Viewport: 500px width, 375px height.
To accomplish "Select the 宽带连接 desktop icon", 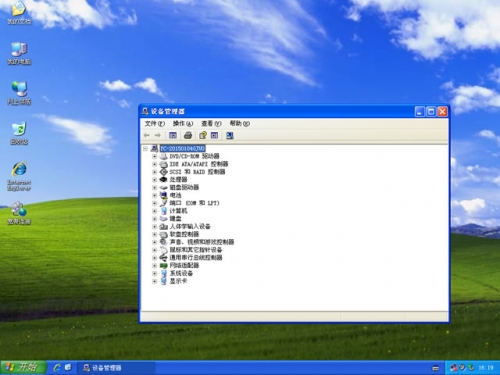I will pos(19,213).
